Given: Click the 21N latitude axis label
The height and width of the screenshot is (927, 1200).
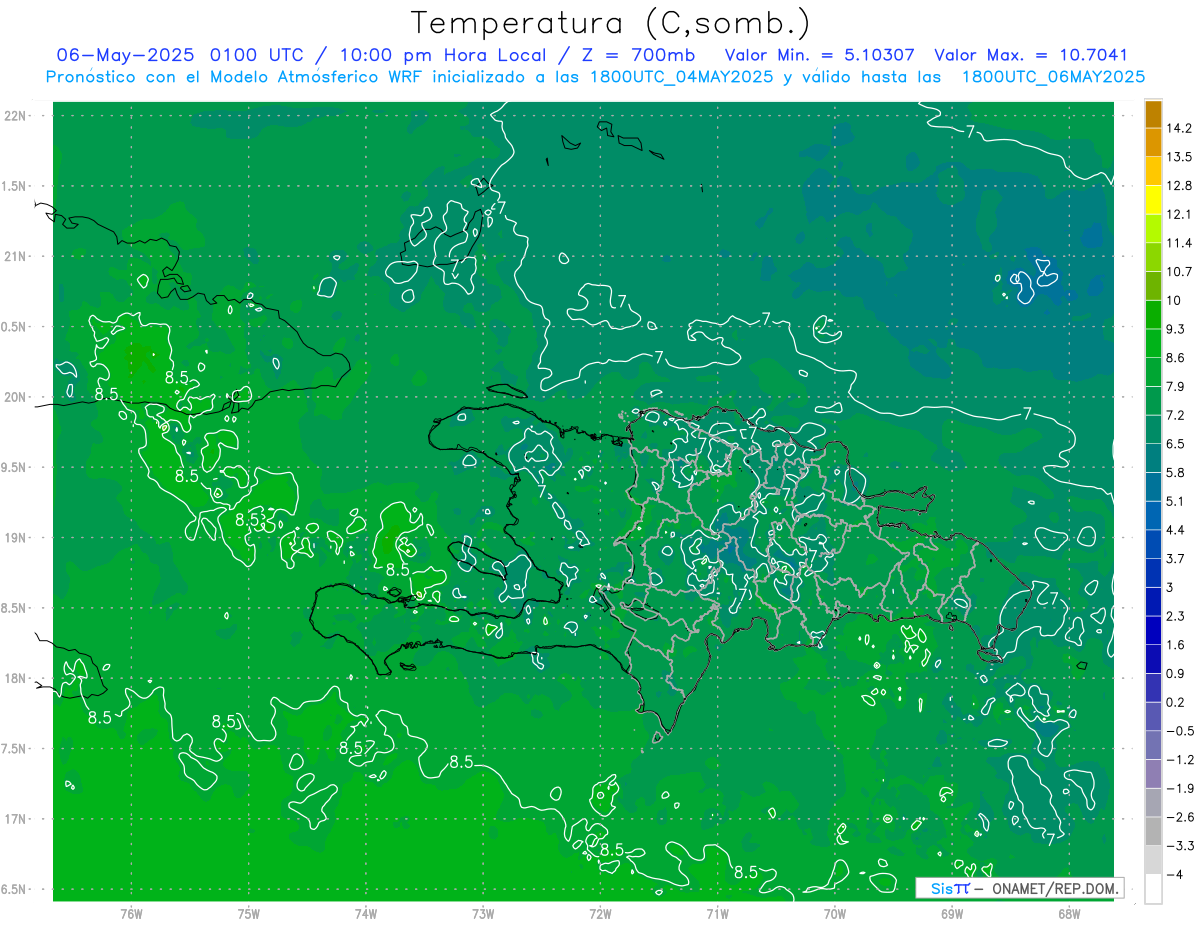Looking at the screenshot, I should point(15,257).
